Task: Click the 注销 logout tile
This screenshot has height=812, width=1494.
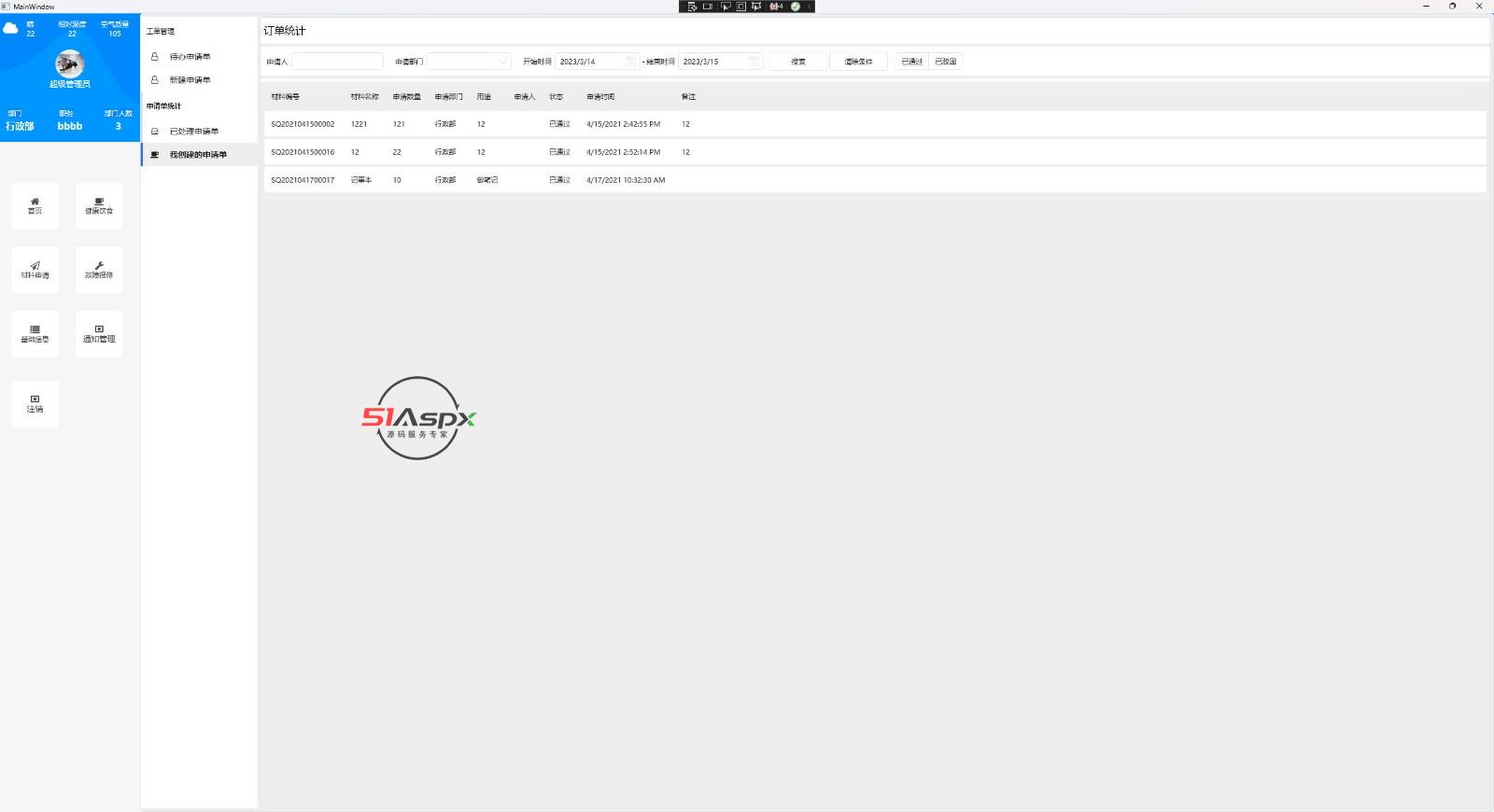Action: (x=35, y=404)
